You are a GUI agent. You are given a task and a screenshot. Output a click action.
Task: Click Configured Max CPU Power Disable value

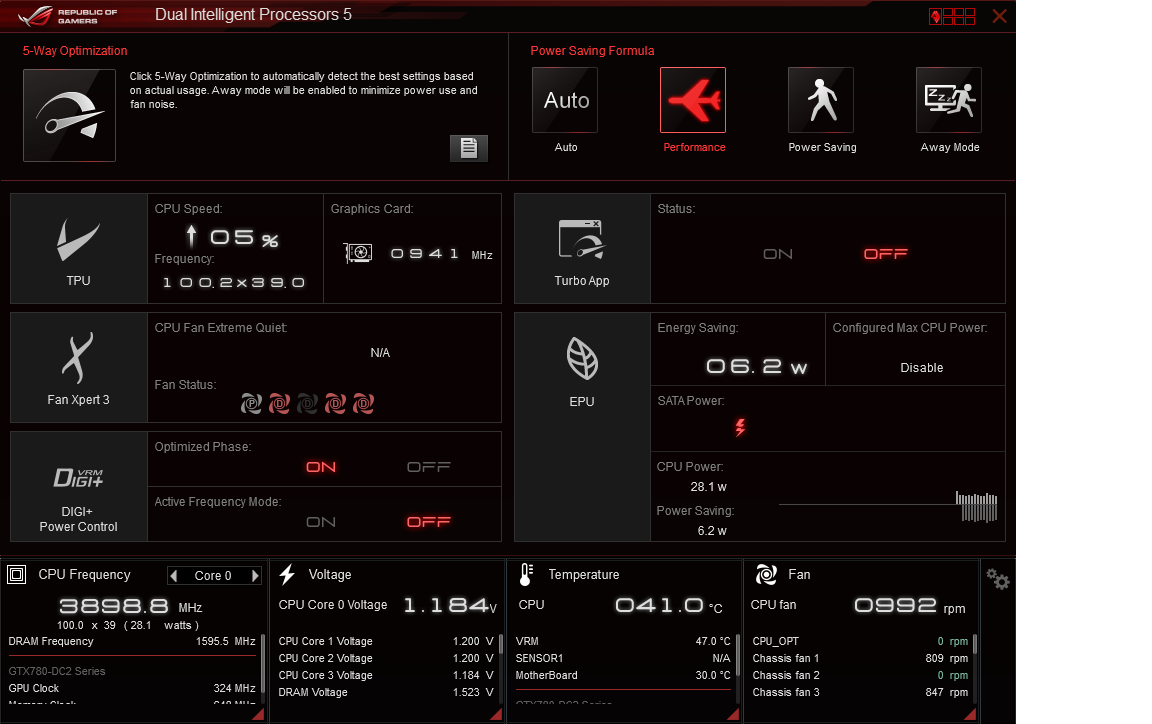(x=921, y=368)
